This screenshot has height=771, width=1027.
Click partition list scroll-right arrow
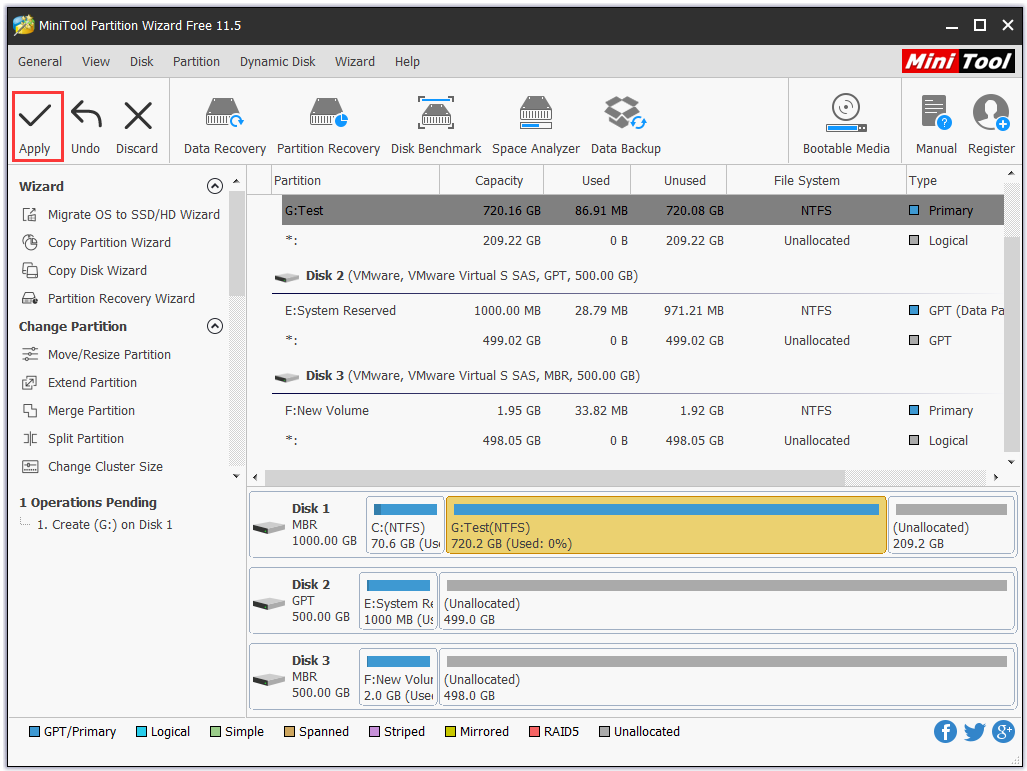[x=996, y=478]
